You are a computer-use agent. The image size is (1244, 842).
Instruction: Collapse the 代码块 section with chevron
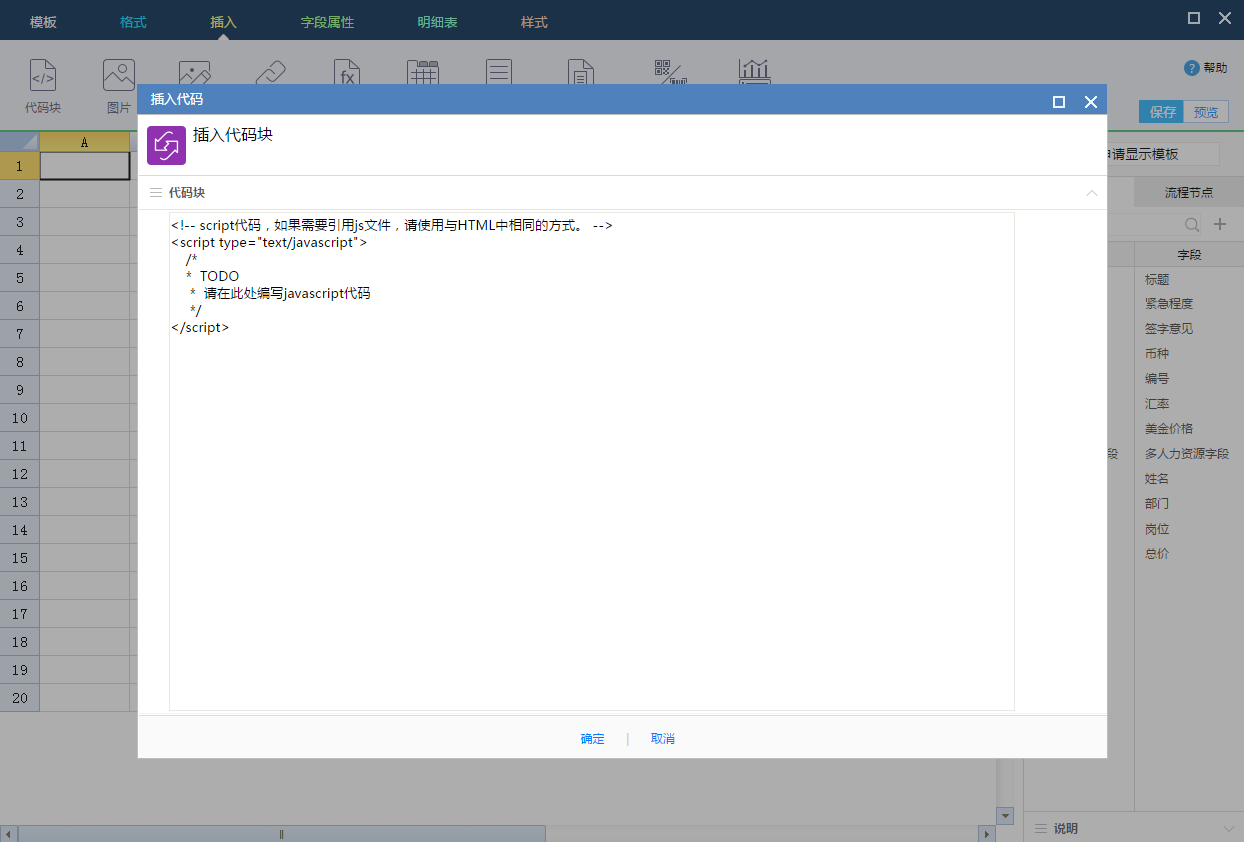[1091, 193]
